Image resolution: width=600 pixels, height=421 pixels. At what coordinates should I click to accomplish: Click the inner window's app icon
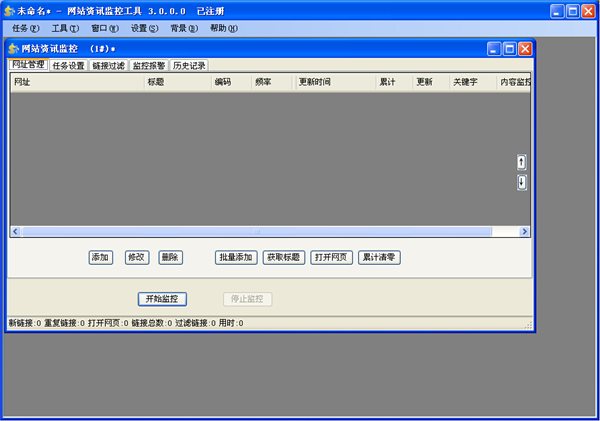point(13,49)
